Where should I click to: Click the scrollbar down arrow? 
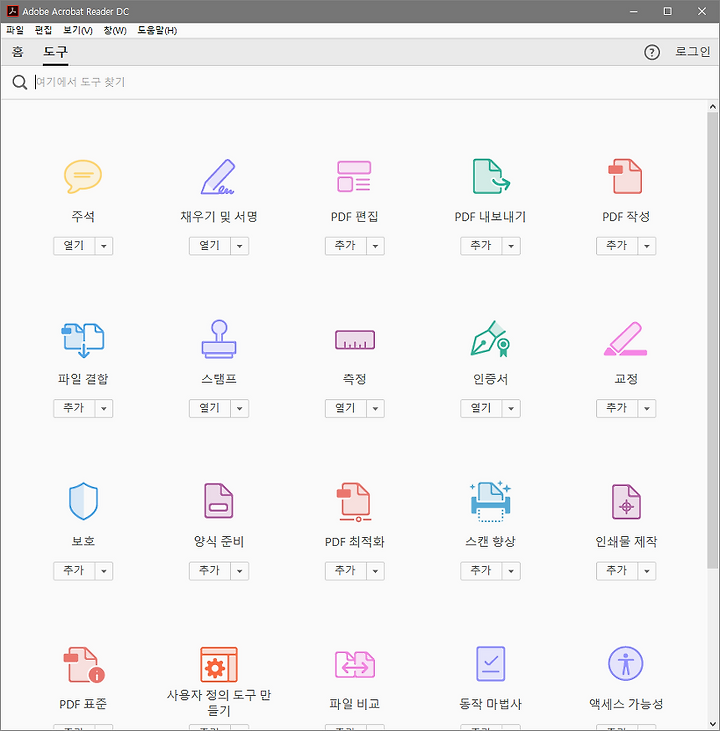tap(713, 724)
